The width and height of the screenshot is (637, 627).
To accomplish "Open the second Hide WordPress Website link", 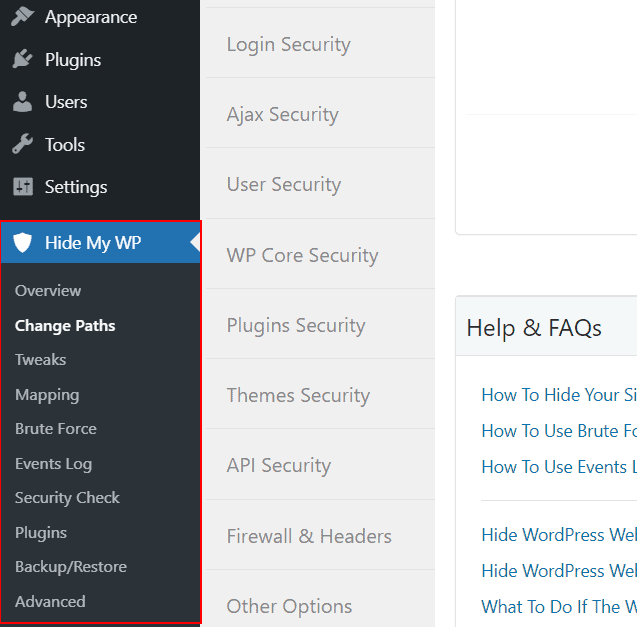I will (x=559, y=571).
